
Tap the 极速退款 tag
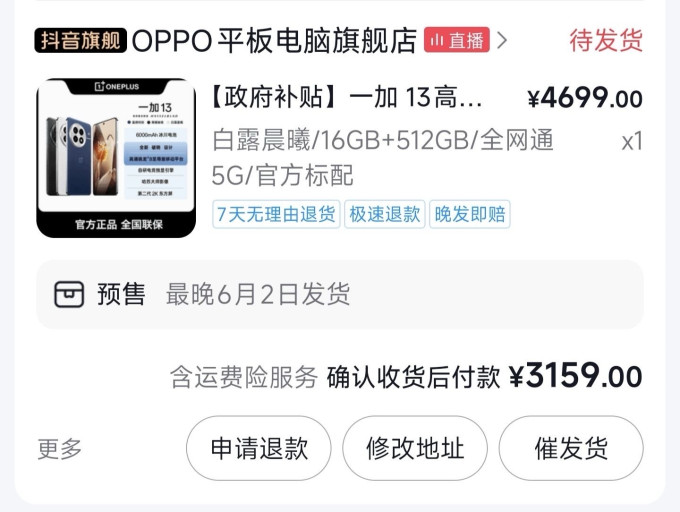click(x=385, y=214)
